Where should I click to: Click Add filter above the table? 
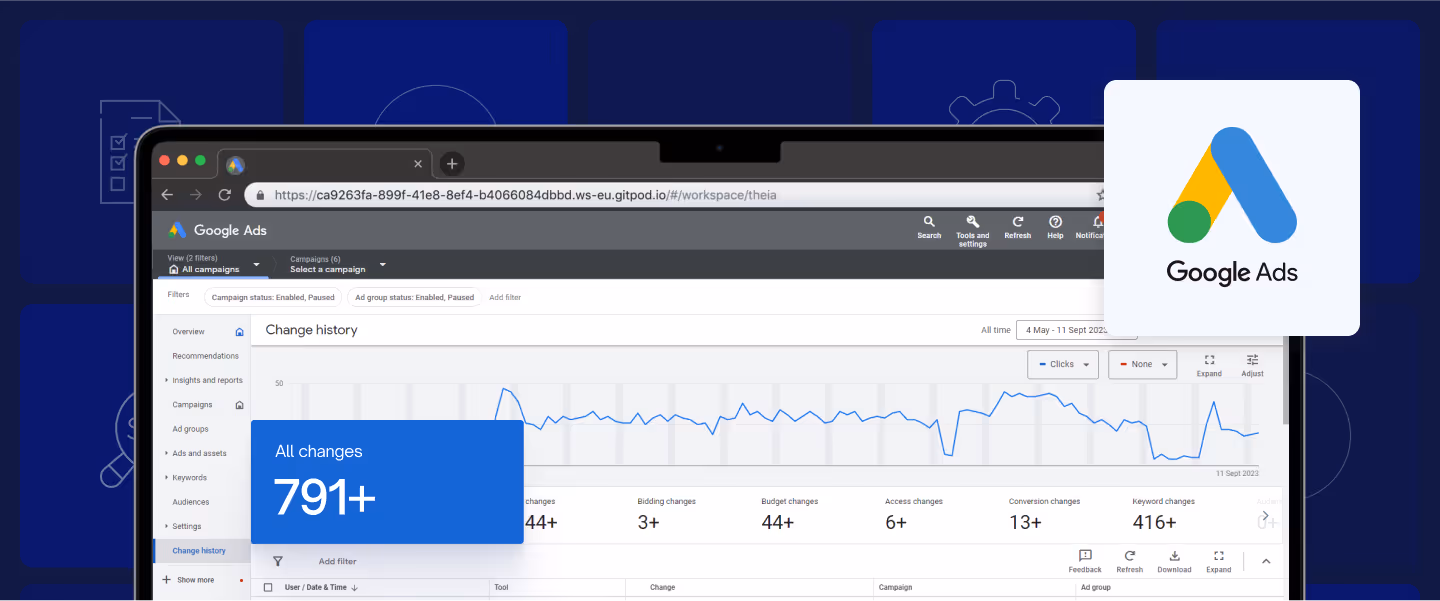(x=337, y=562)
